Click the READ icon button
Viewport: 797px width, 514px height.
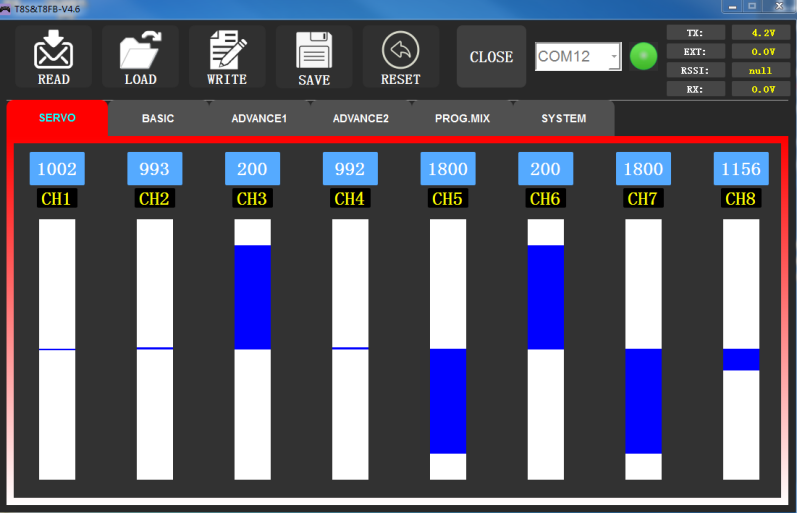(53, 56)
